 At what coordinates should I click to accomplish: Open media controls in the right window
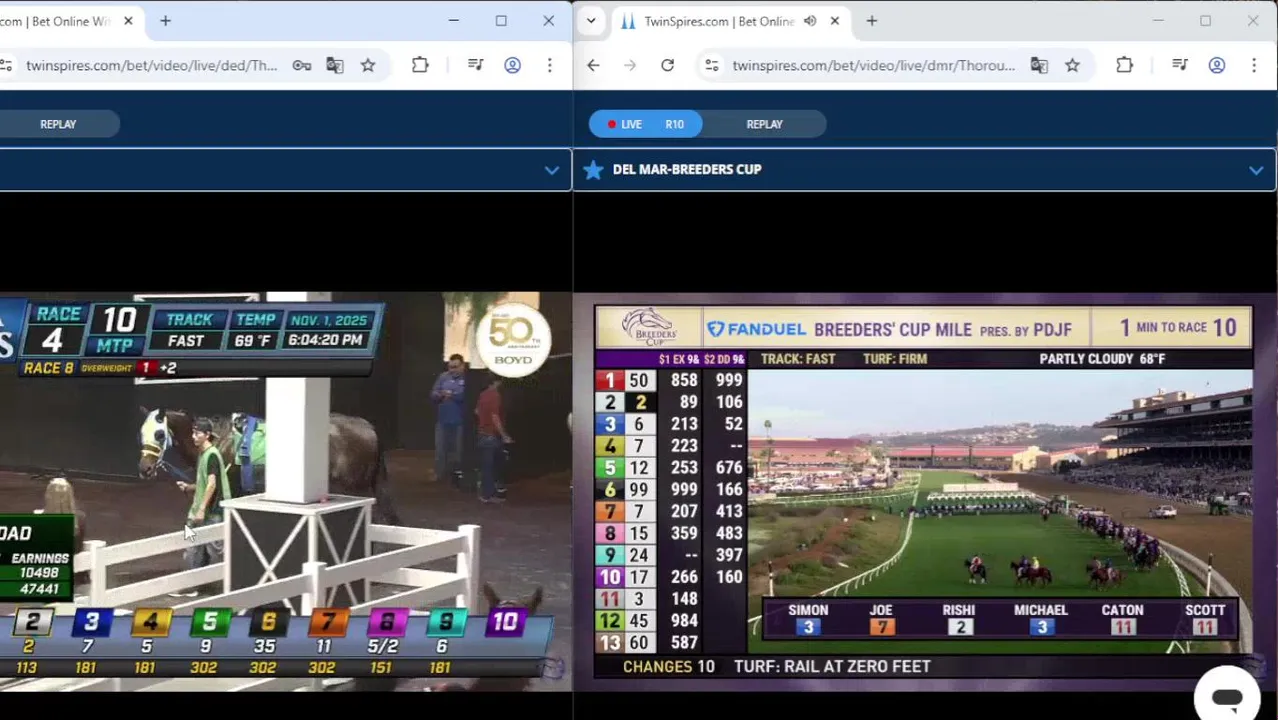[x=1180, y=66]
